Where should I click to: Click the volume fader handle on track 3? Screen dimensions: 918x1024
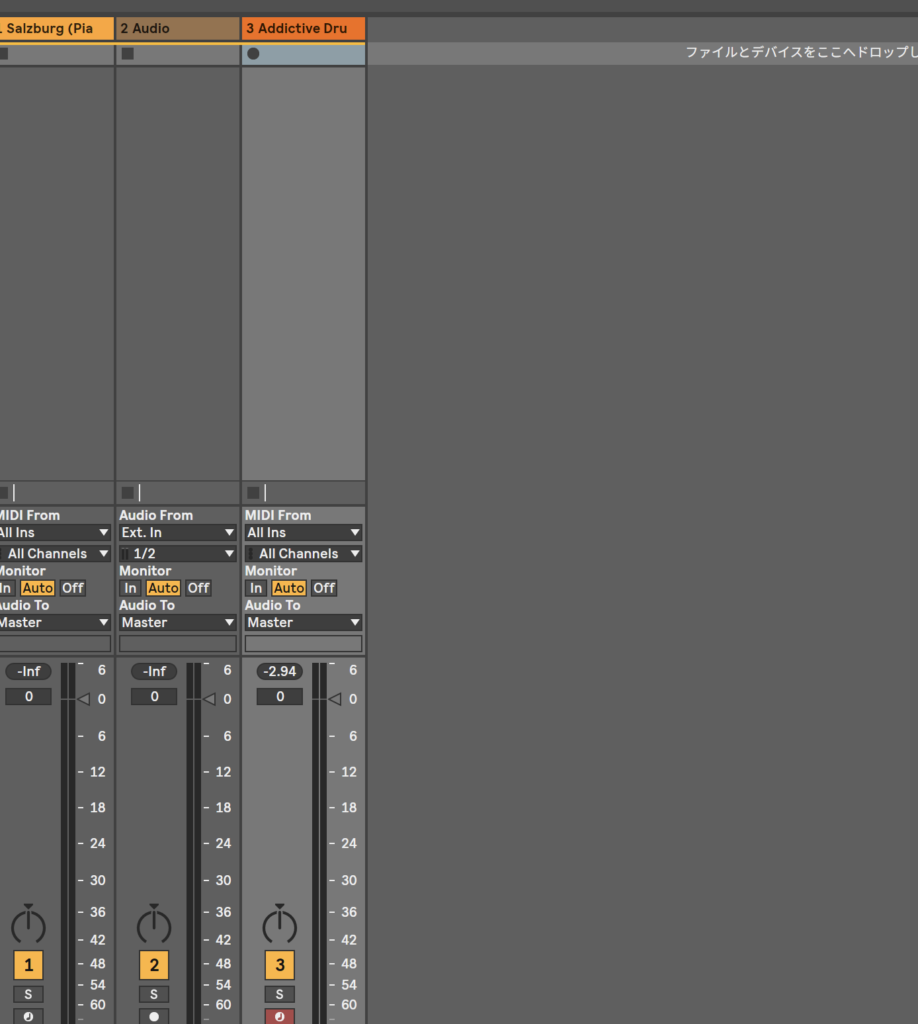tap(335, 699)
